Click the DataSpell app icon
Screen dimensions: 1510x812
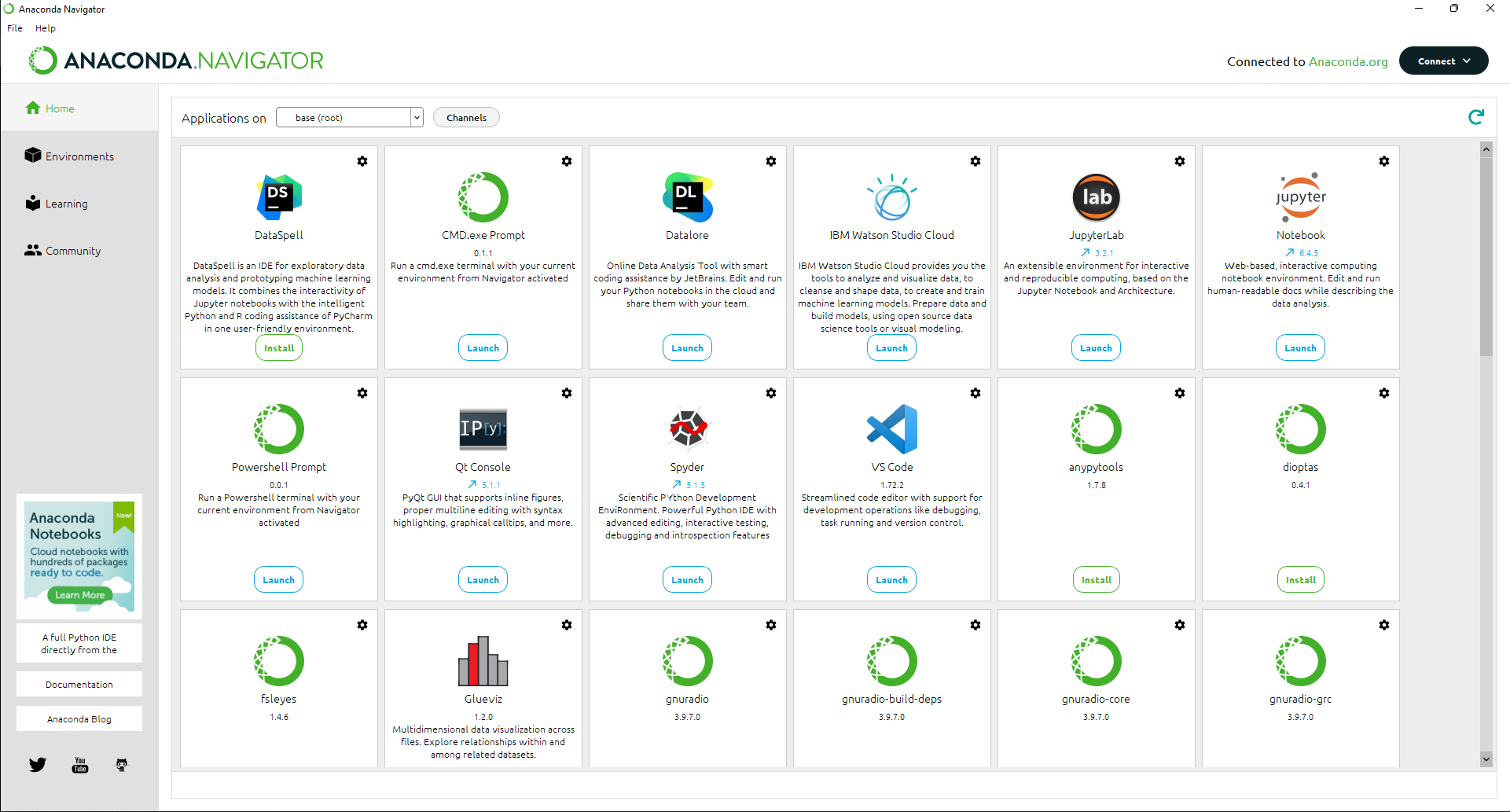tap(279, 197)
